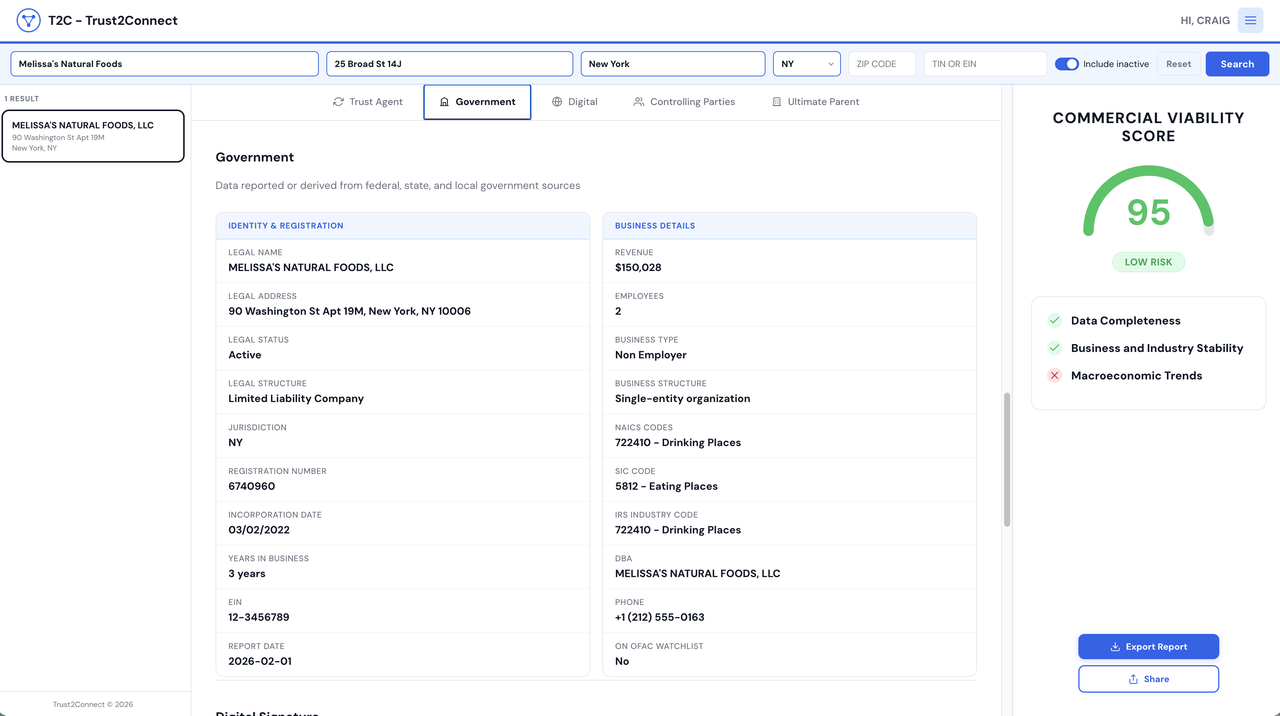Click the Search button
Image resolution: width=1280 pixels, height=716 pixels.
[1237, 64]
